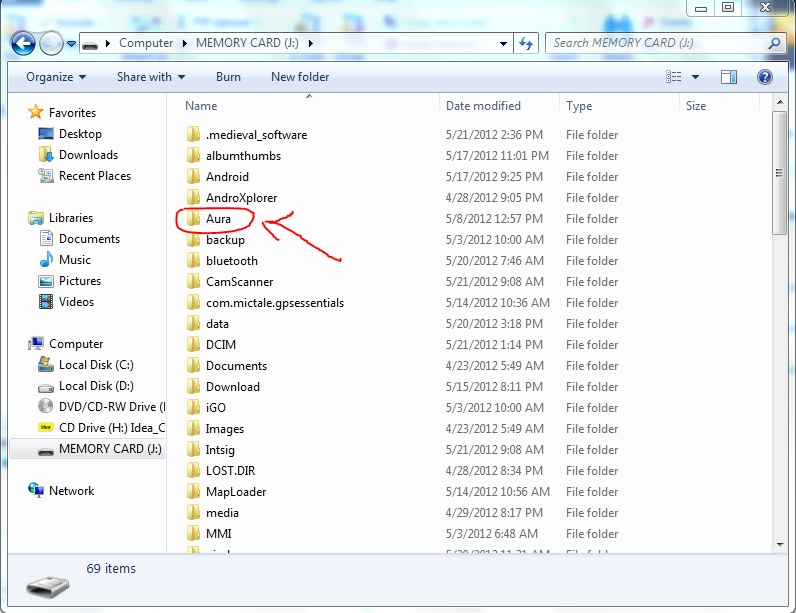Click the file list vertical scrollbar thumb

tap(779, 174)
